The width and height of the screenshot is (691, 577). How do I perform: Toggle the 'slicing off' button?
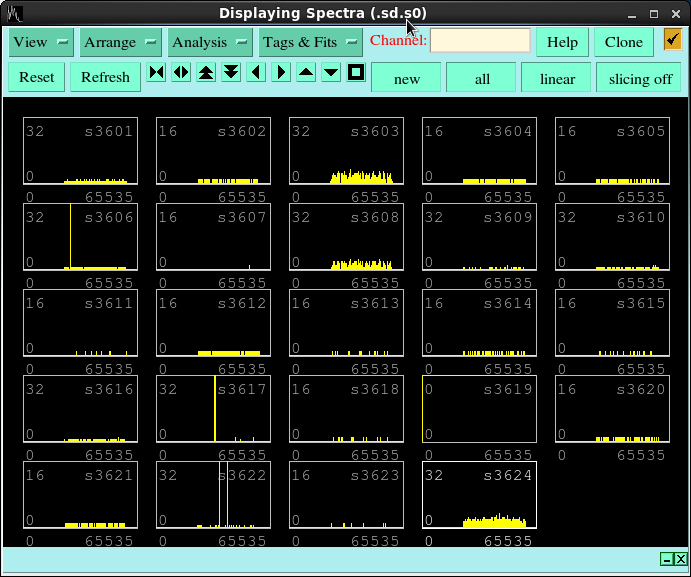click(x=640, y=78)
